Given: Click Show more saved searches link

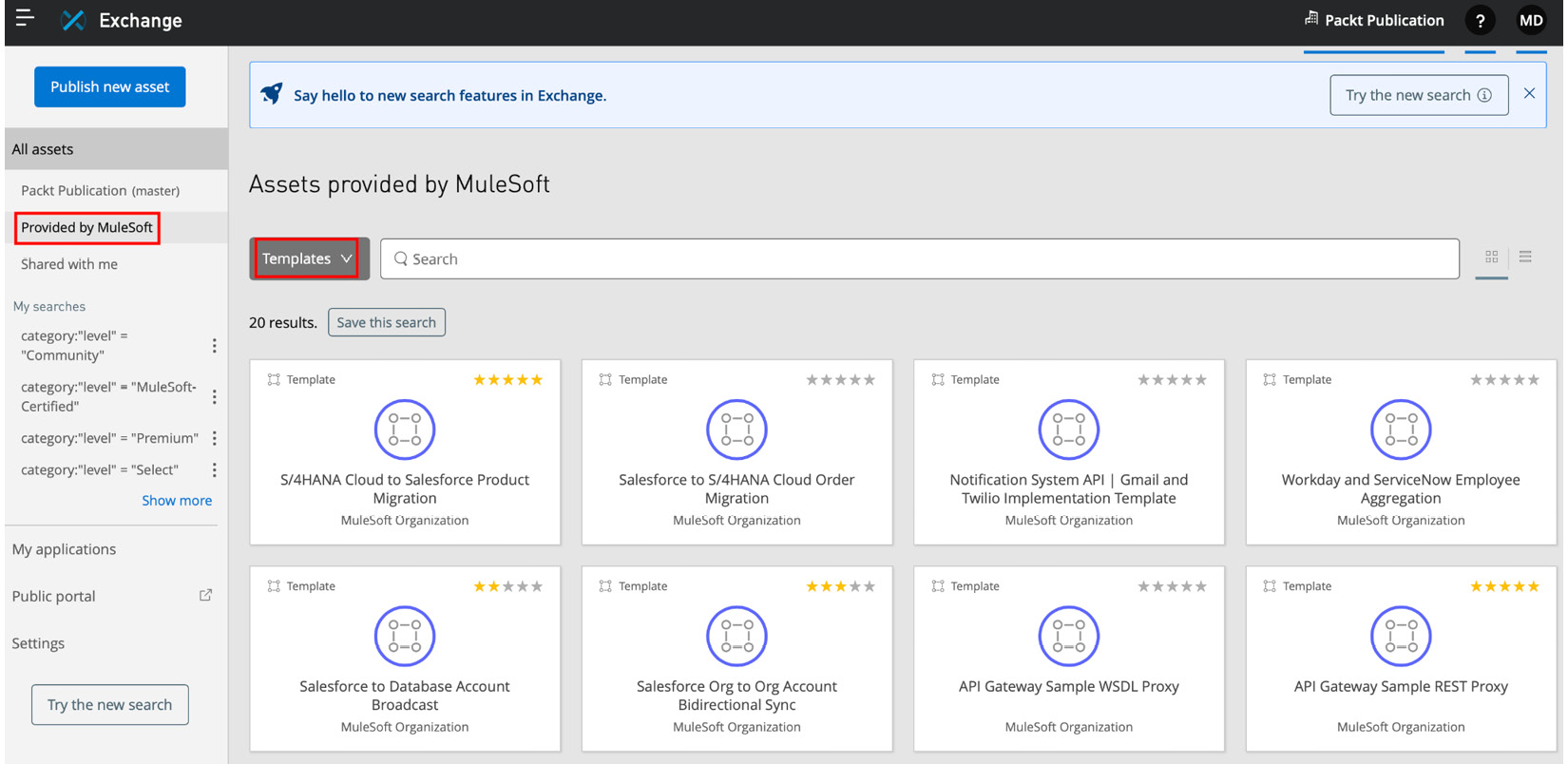Looking at the screenshot, I should click(x=177, y=500).
